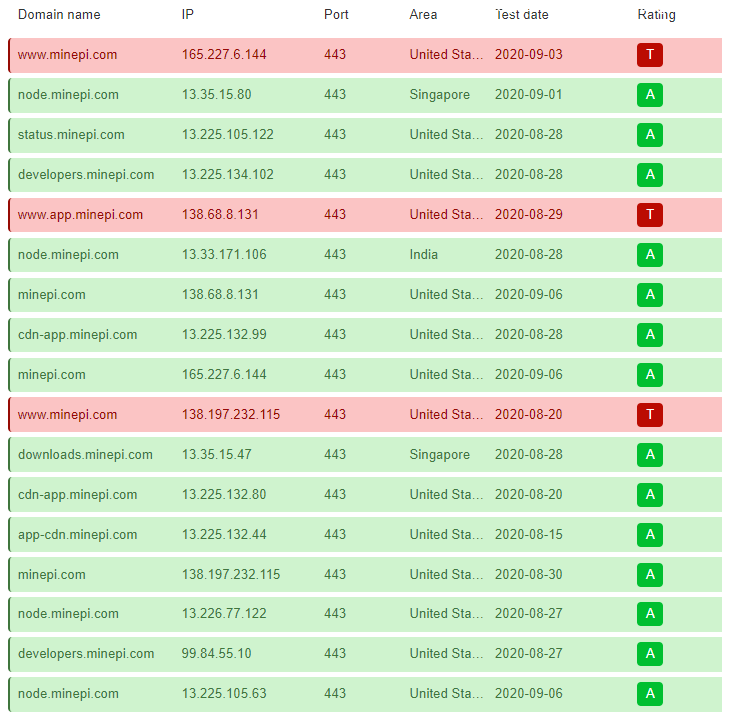Screen dimensions: 730x719
Task: Click the Rating column header
Action: 656,15
